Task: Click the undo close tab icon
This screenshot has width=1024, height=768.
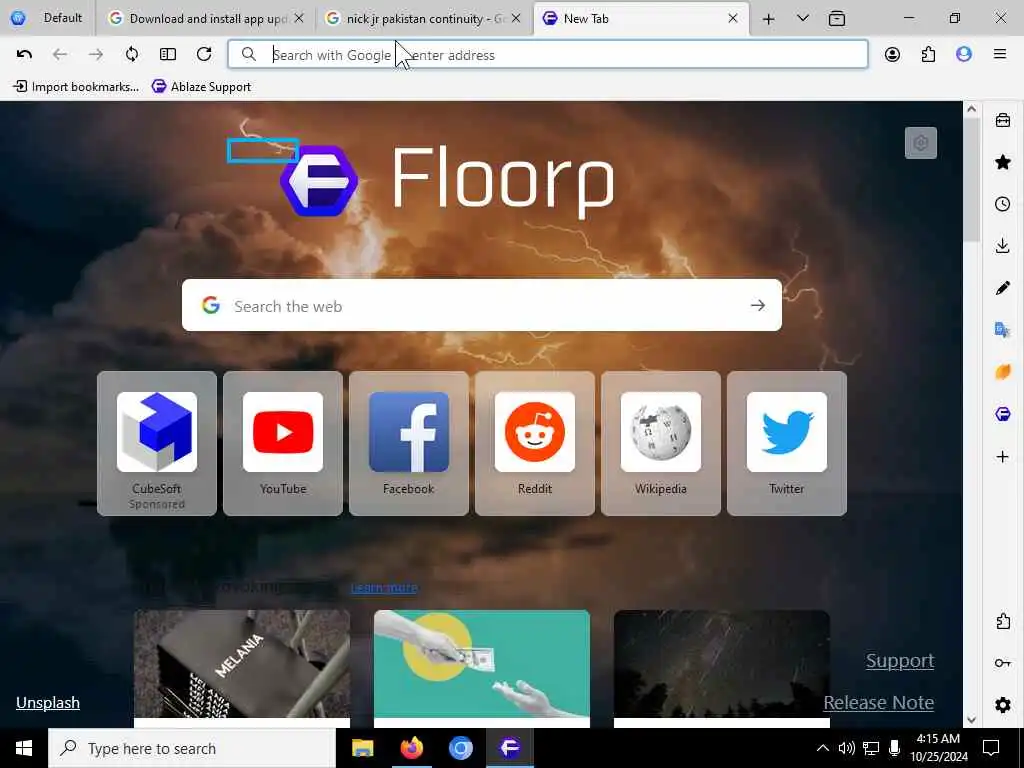Action: [x=24, y=54]
